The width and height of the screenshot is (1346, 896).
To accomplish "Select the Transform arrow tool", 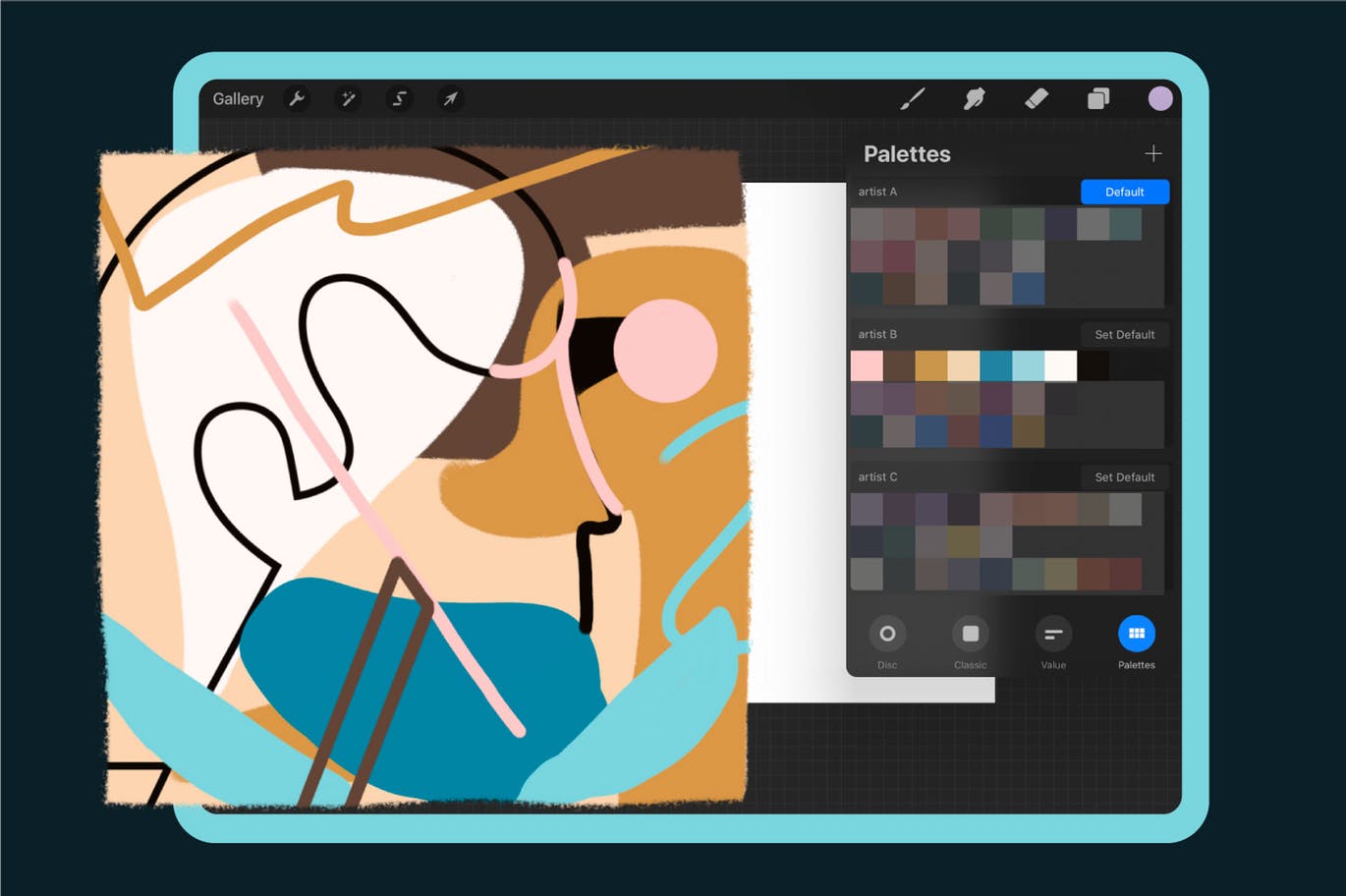I will pos(450,98).
